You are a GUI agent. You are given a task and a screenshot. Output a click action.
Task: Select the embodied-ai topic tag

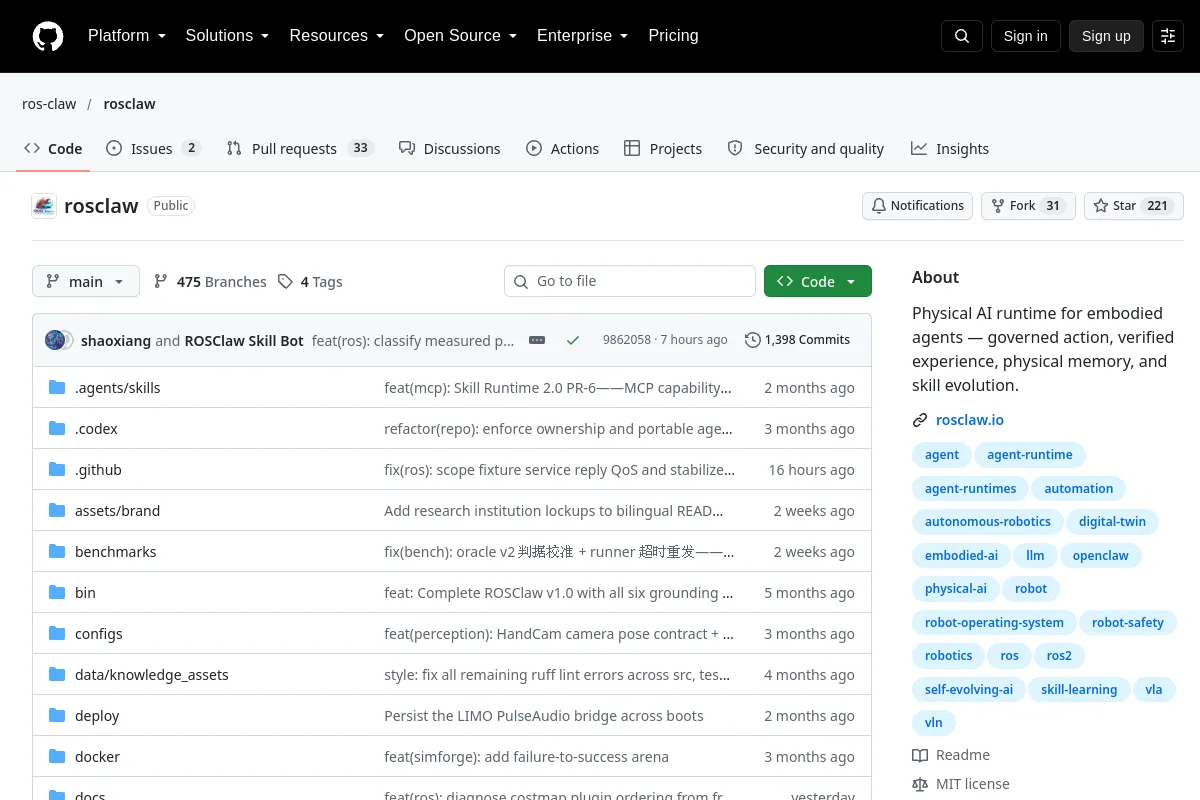(x=961, y=556)
